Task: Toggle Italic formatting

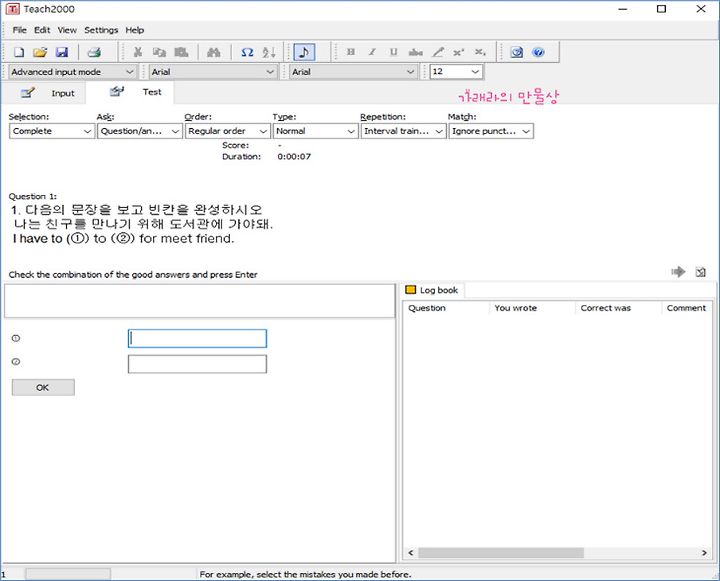Action: tap(372, 52)
